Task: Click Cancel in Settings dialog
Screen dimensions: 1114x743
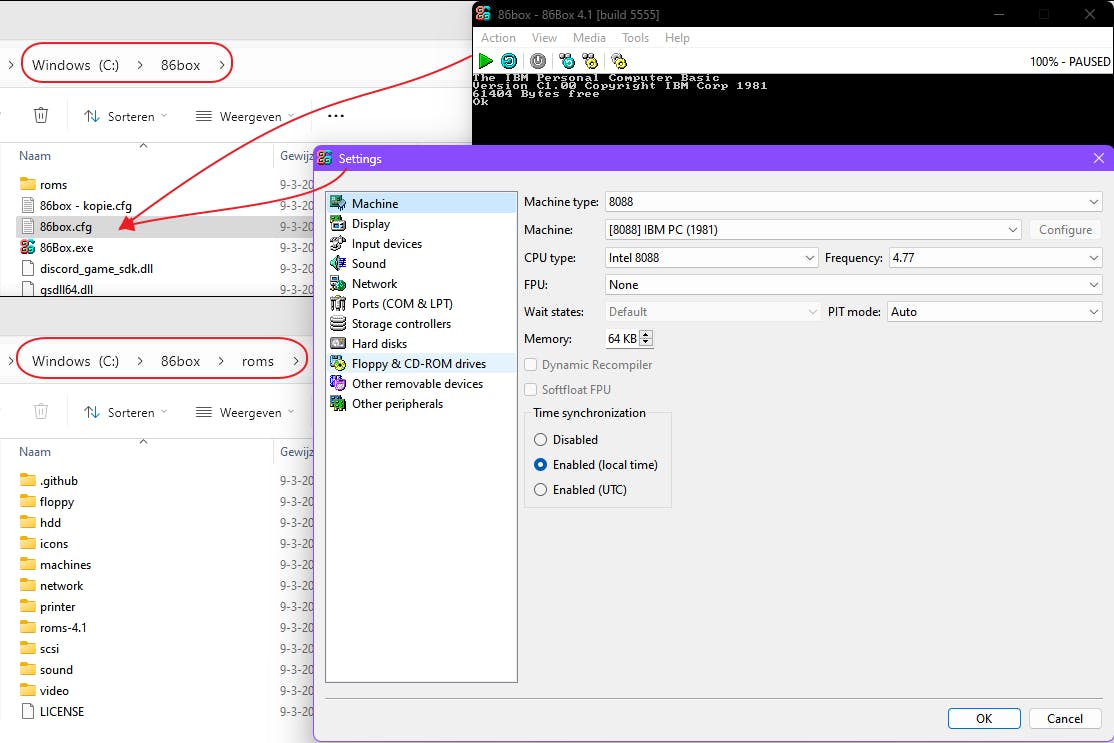Action: [x=1065, y=718]
